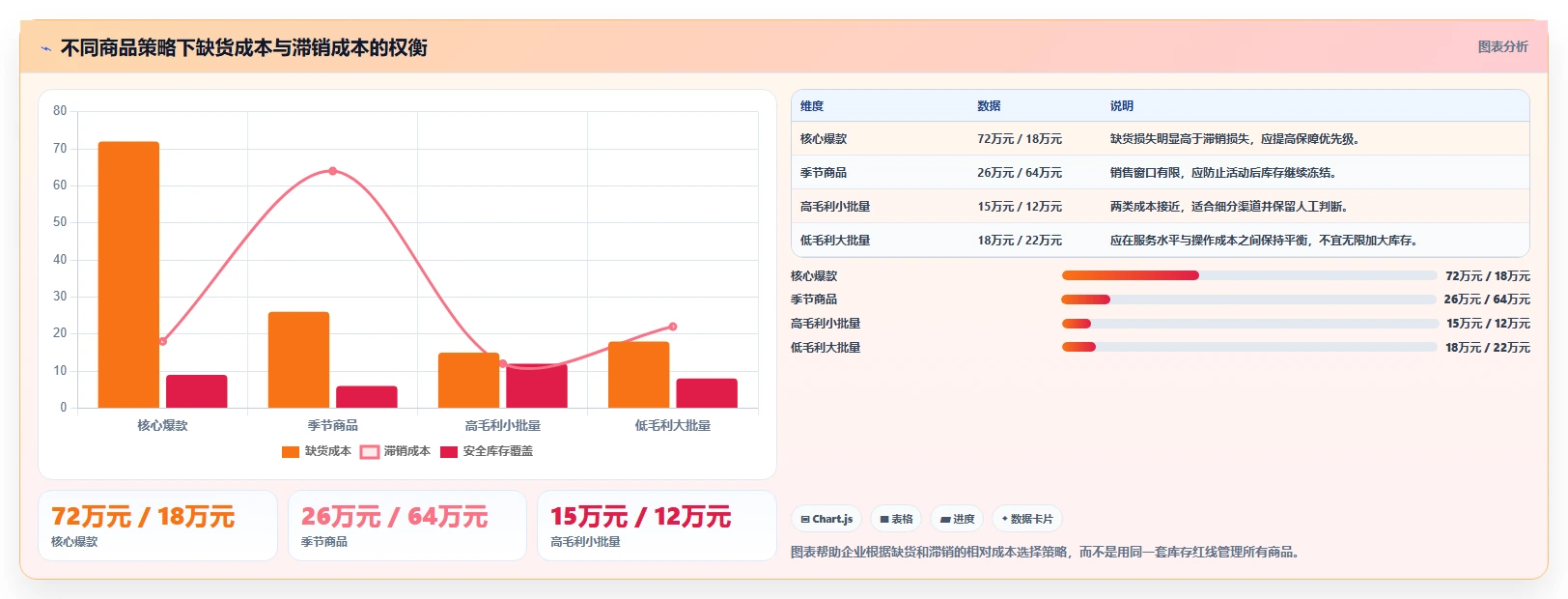This screenshot has width=1568, height=599.
Task: Click the line peak point above 季节商品
Action: click(332, 171)
